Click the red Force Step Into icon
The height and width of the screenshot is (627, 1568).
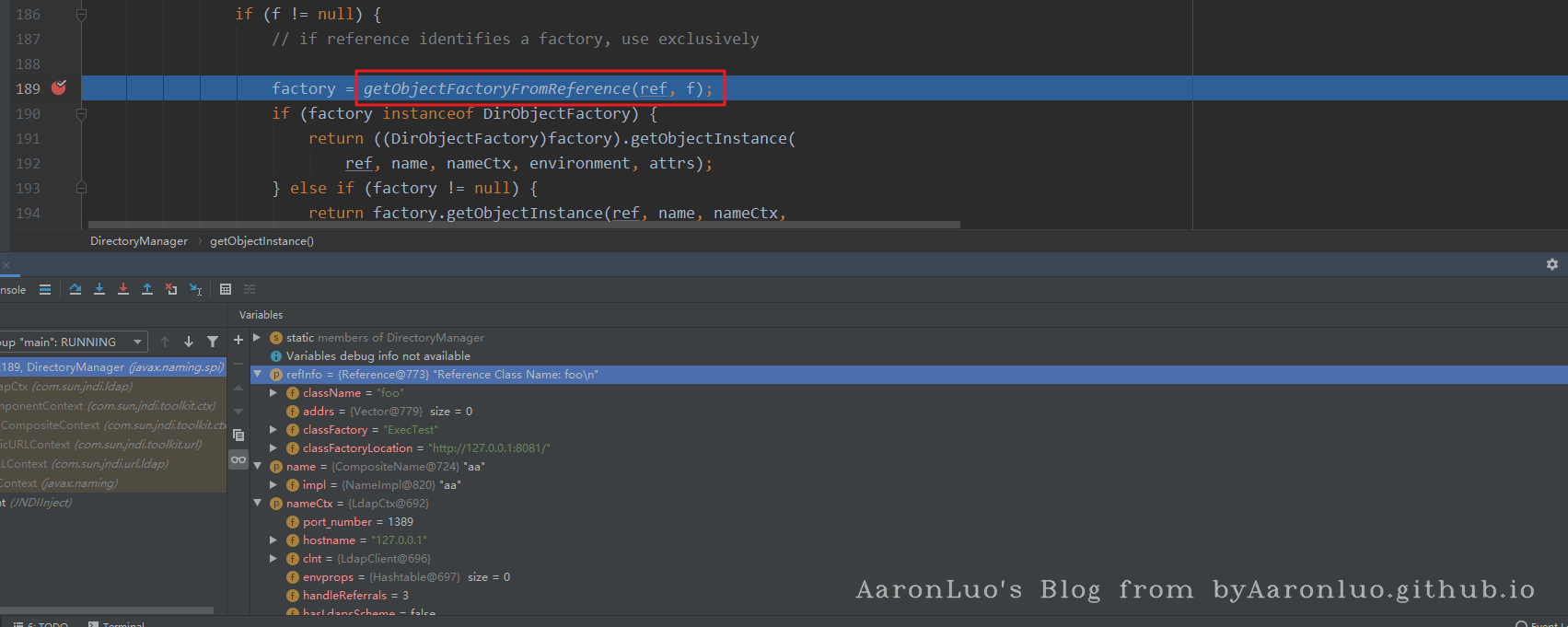point(123,289)
